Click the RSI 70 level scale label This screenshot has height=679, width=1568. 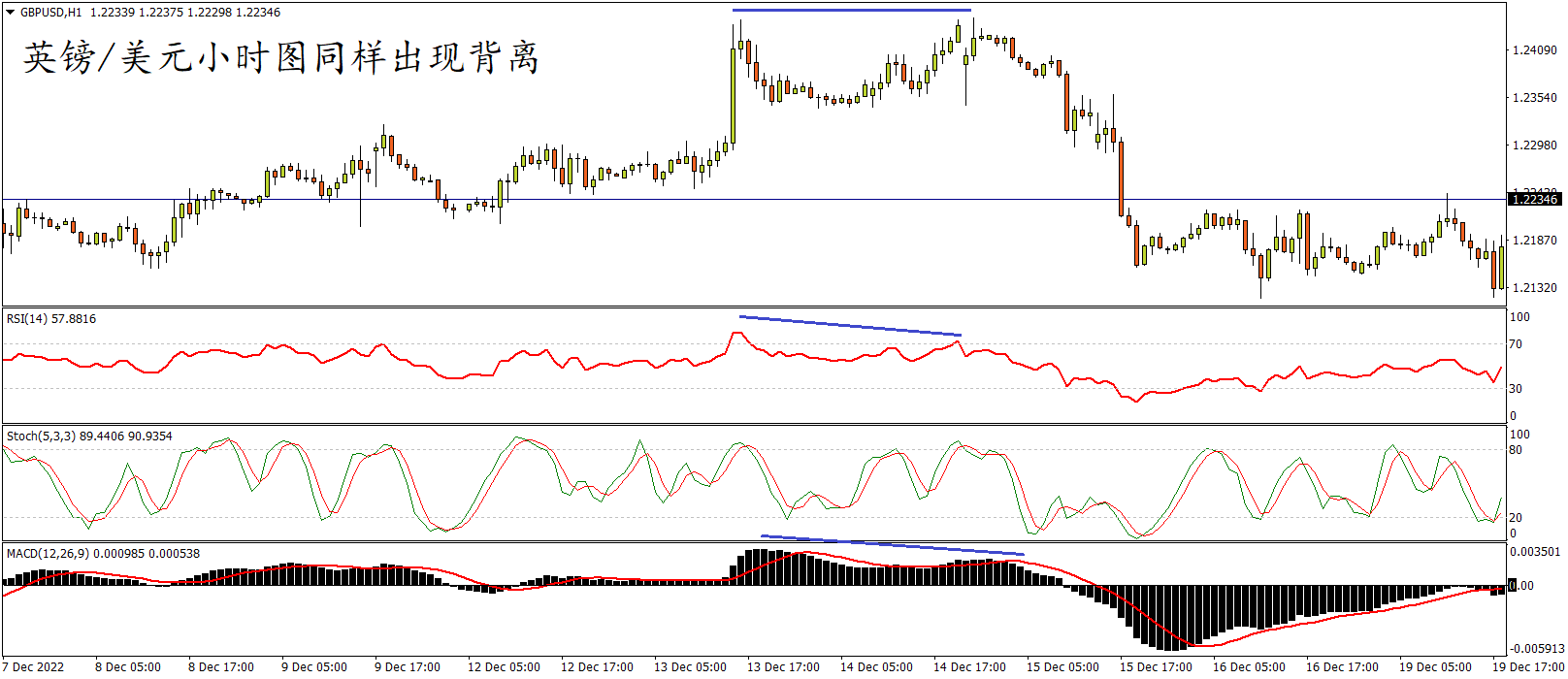[1516, 344]
